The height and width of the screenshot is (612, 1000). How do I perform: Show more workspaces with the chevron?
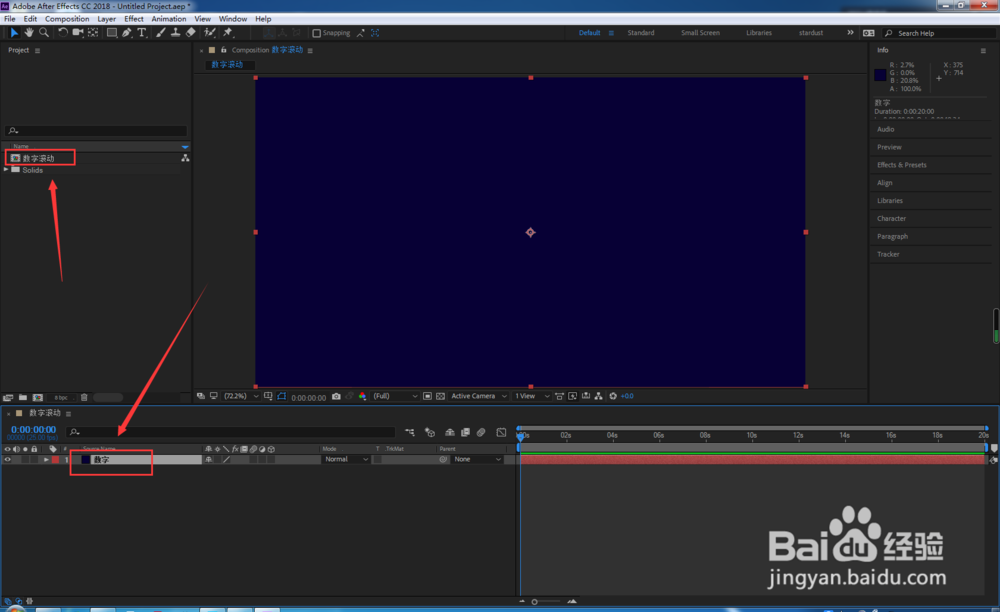point(850,33)
